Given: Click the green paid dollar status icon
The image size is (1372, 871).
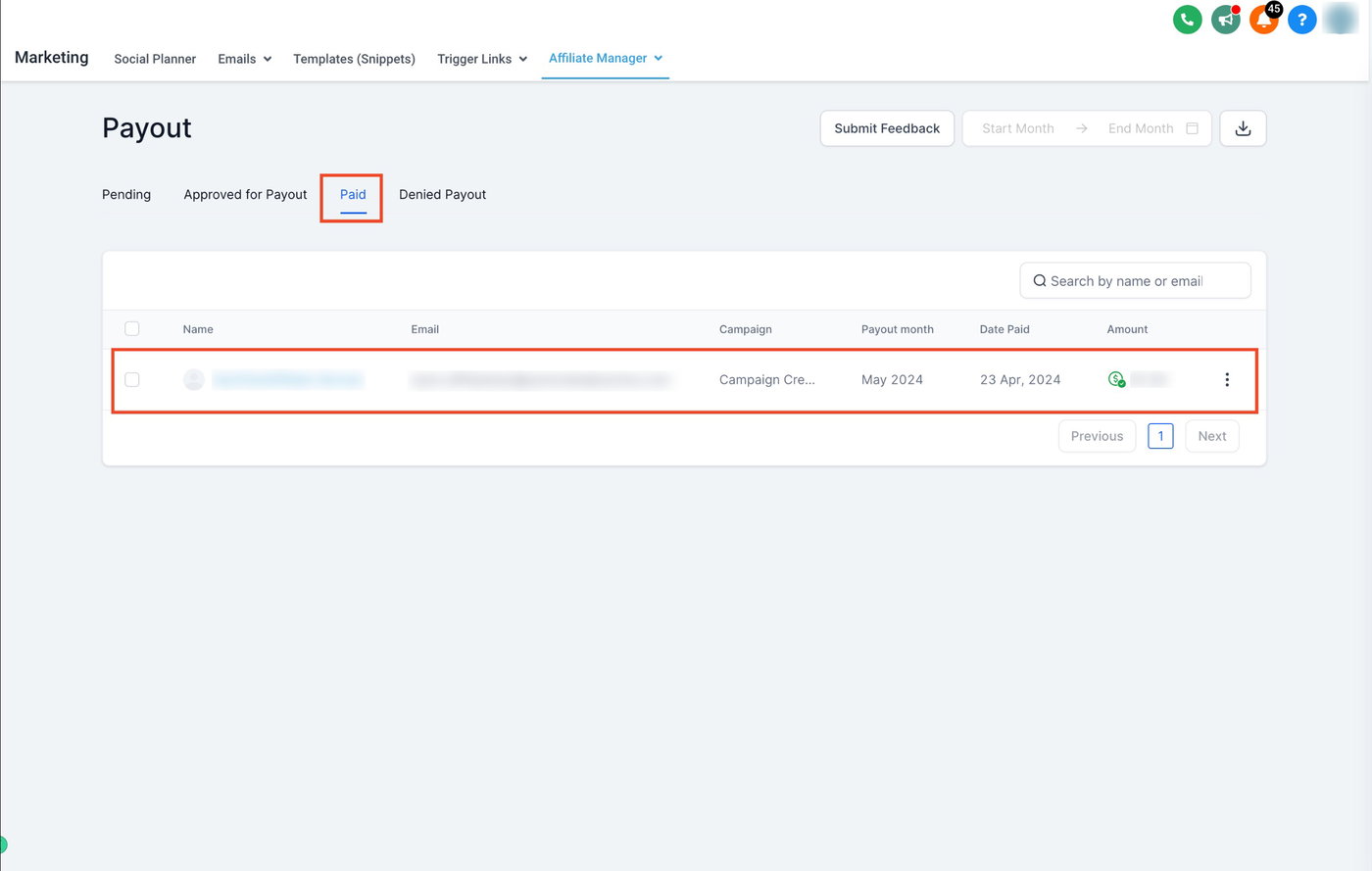Looking at the screenshot, I should (x=1116, y=379).
